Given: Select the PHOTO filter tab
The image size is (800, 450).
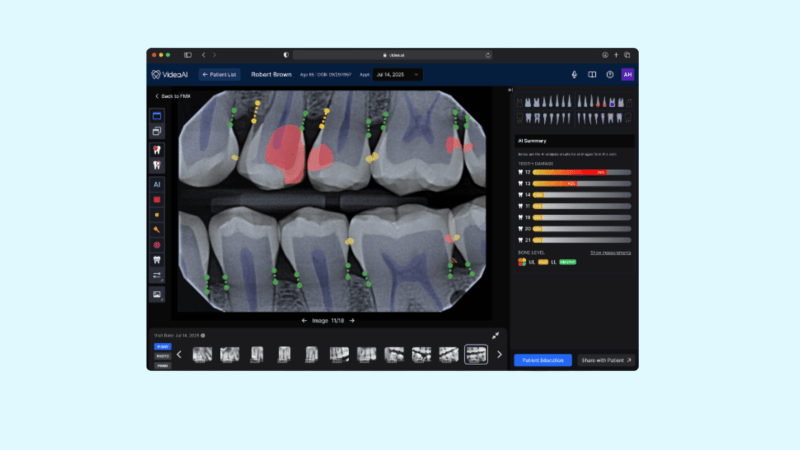Looking at the screenshot, I should pyautogui.click(x=162, y=356).
